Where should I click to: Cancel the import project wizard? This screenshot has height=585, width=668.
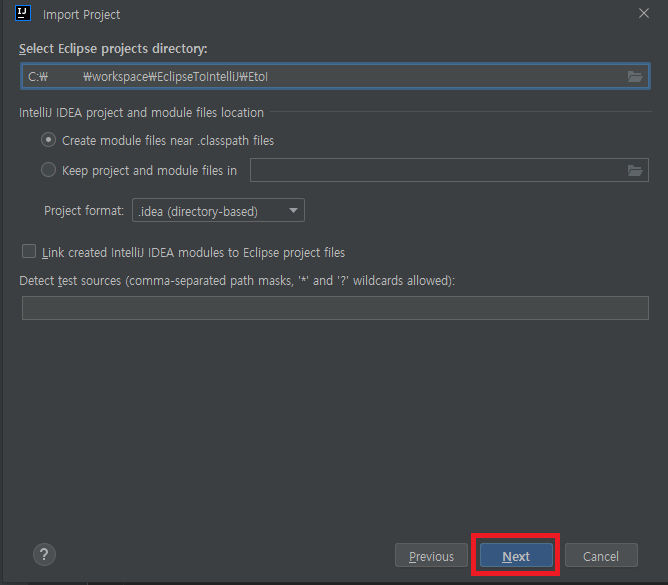click(x=601, y=555)
